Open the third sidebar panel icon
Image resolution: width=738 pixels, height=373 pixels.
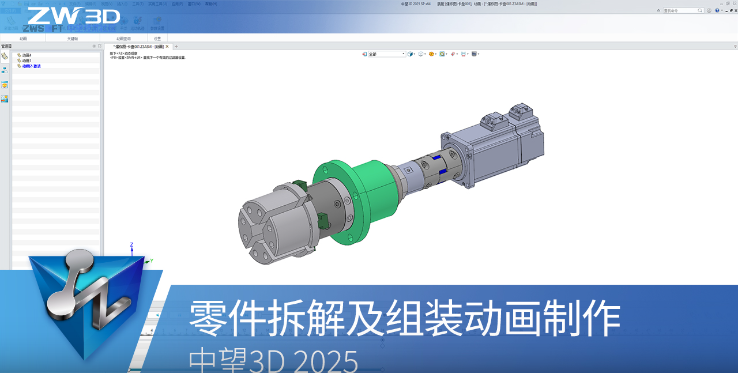click(x=5, y=85)
